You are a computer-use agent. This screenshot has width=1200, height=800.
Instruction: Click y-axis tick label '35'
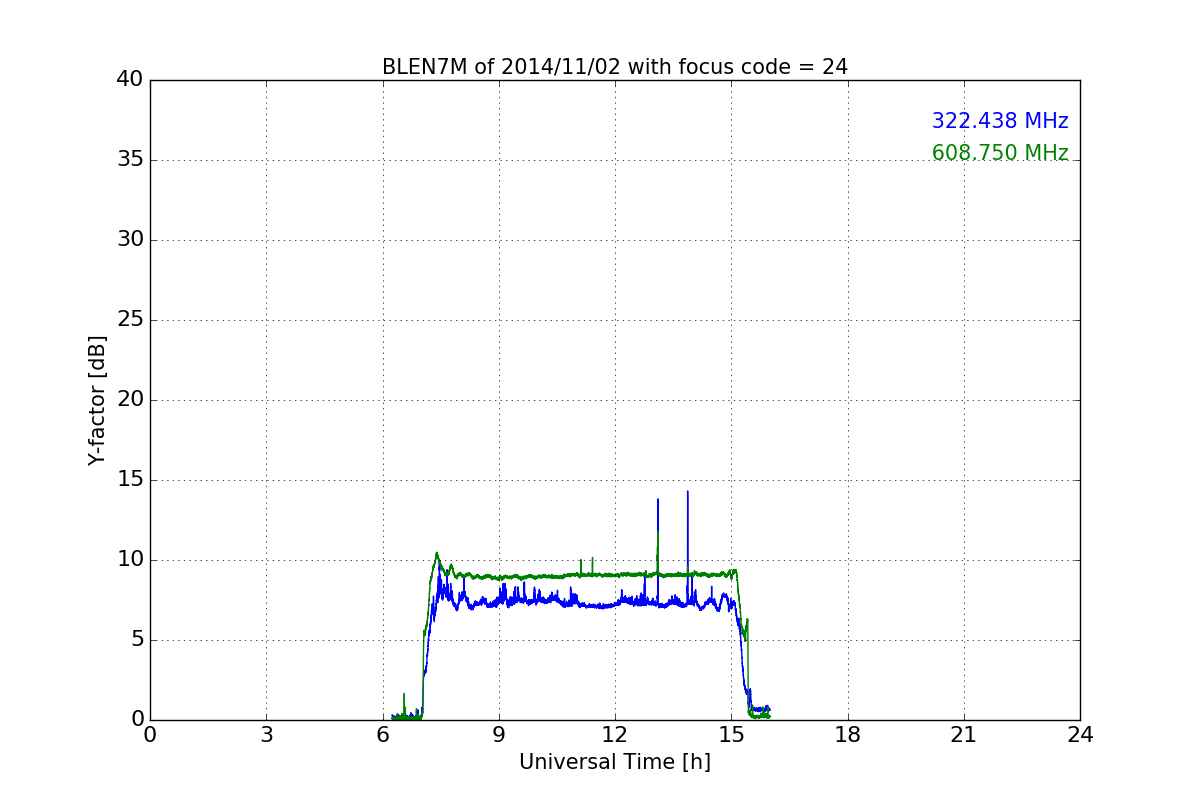click(130, 160)
